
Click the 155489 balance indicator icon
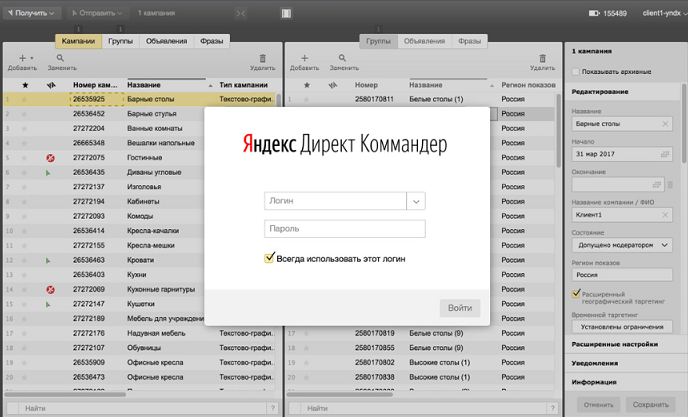pos(593,13)
